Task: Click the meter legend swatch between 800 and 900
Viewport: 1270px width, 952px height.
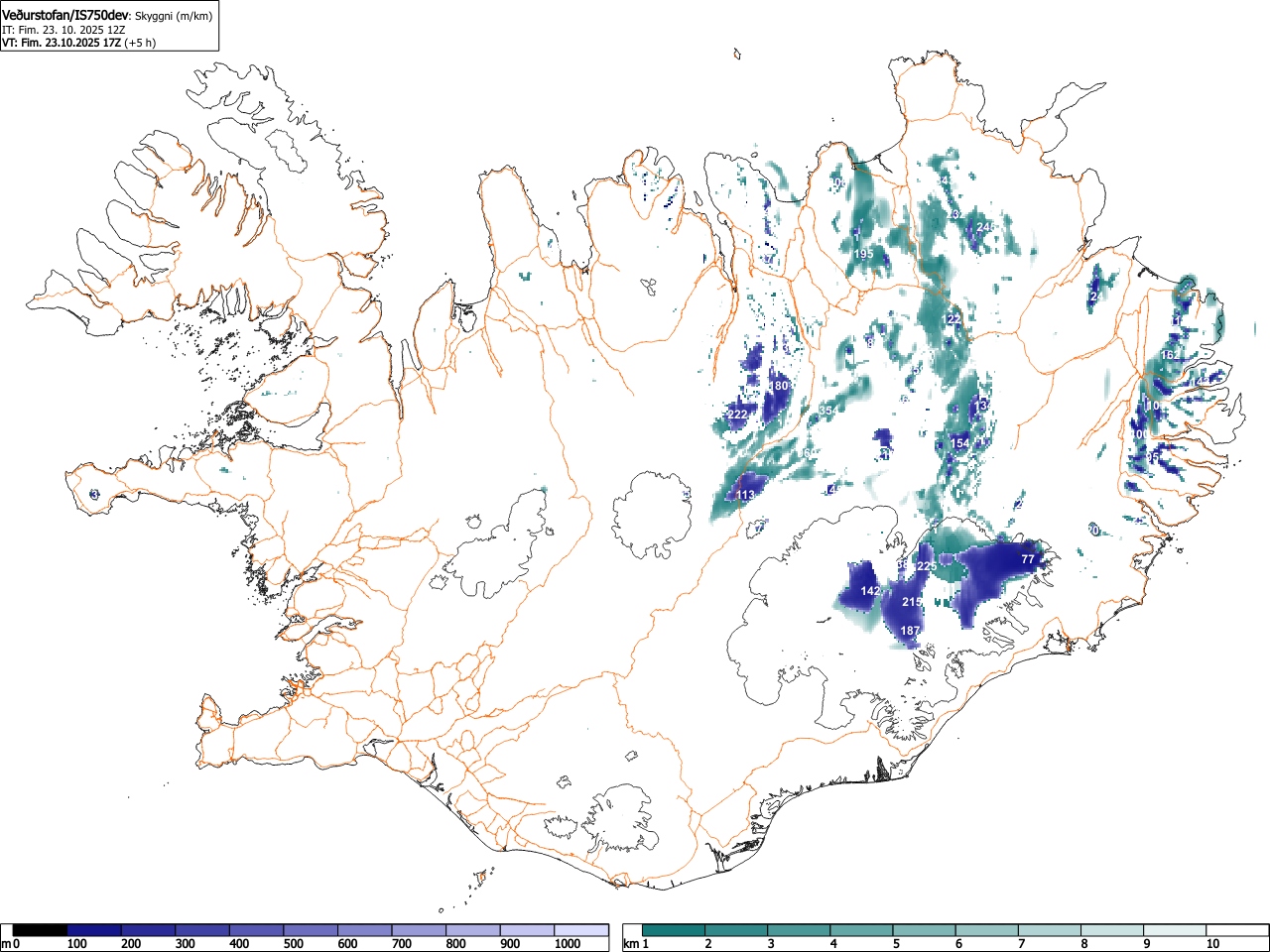Action: [x=473, y=930]
